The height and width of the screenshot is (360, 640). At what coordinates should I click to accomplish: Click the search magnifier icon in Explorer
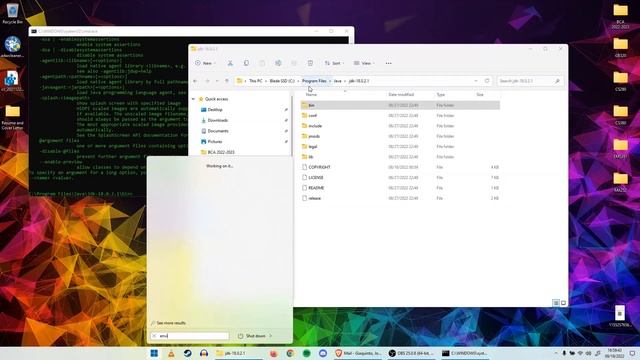558,81
